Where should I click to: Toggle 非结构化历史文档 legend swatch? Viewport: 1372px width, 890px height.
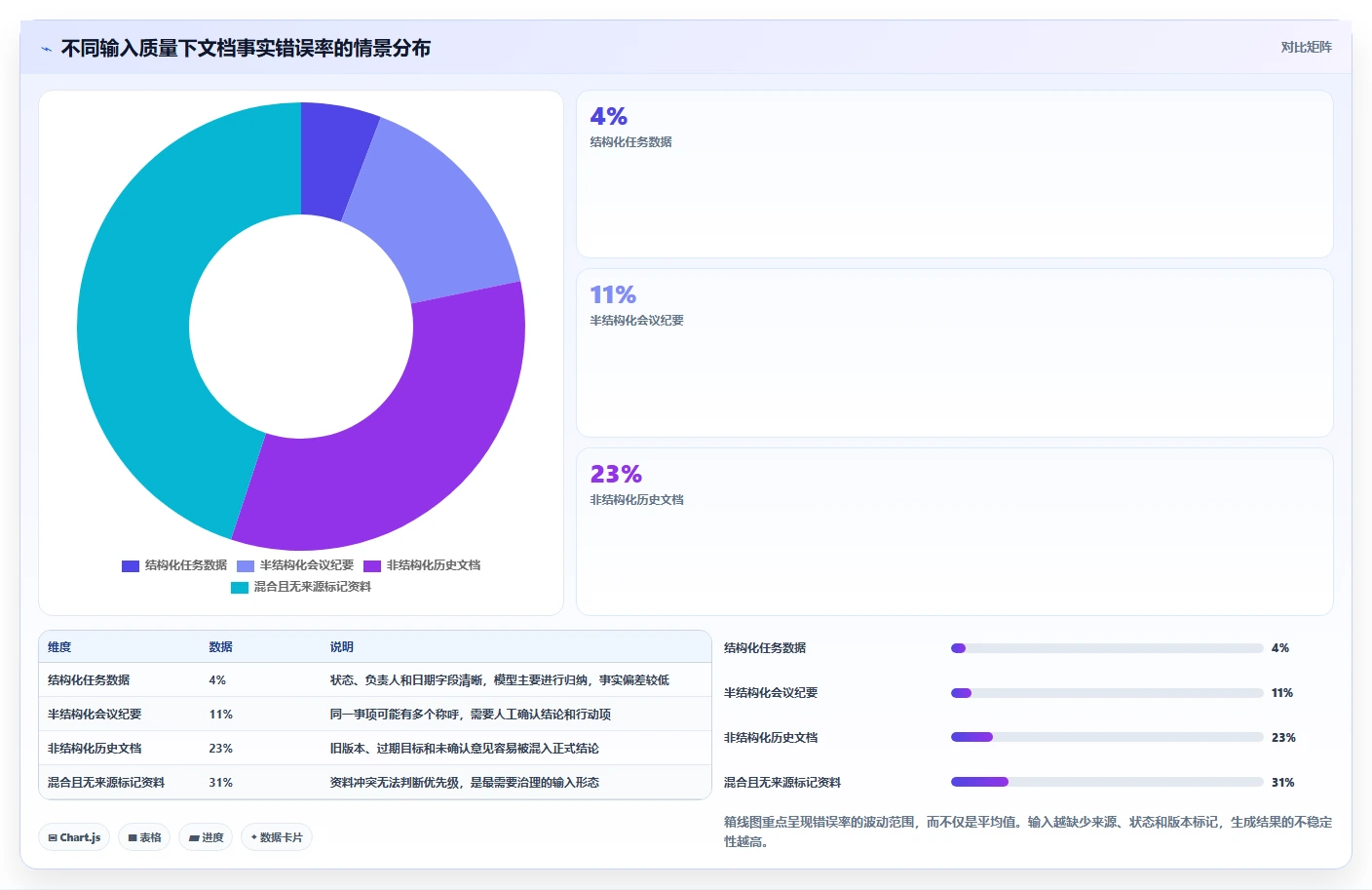[372, 565]
